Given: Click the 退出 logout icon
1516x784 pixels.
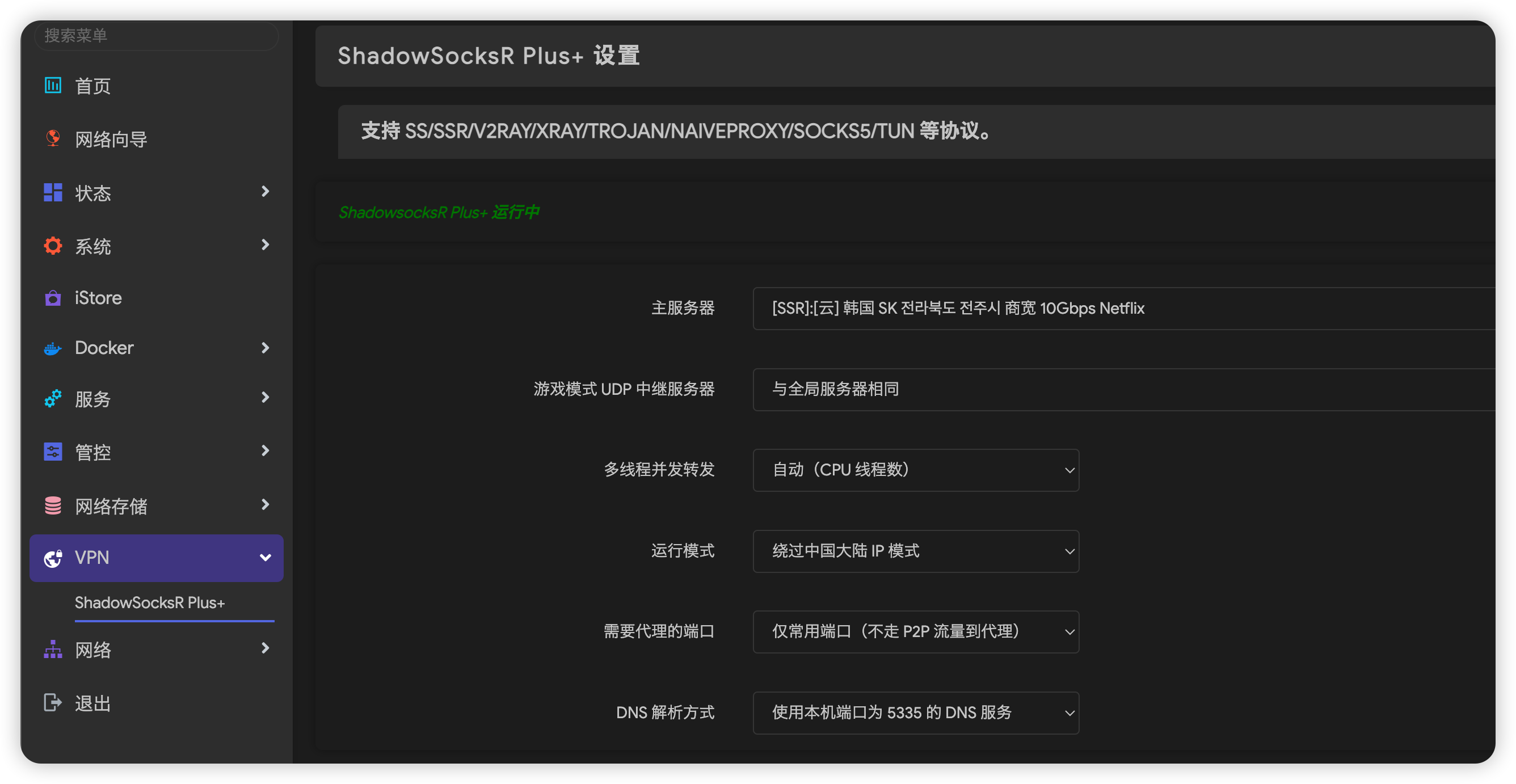Looking at the screenshot, I should (x=53, y=702).
